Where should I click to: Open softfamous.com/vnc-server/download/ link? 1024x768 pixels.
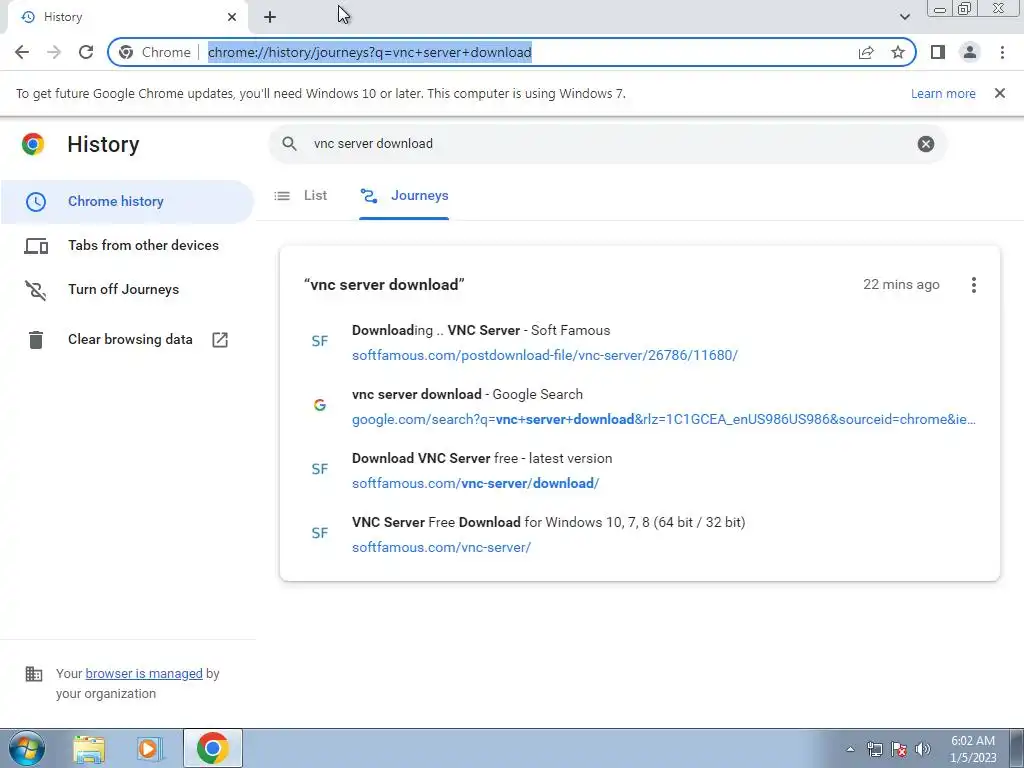tap(475, 483)
